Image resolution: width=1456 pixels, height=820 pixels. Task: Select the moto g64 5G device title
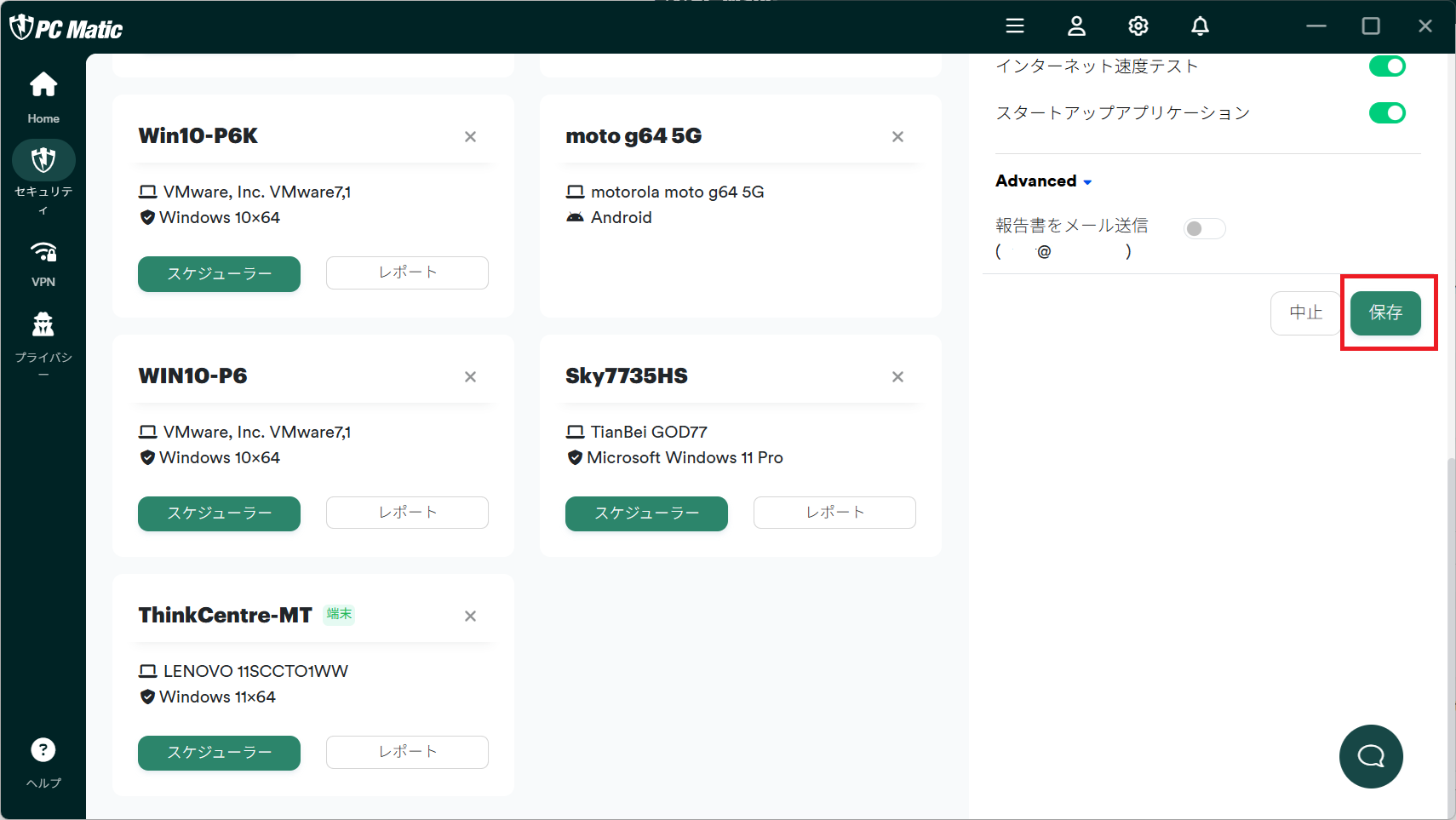point(633,136)
